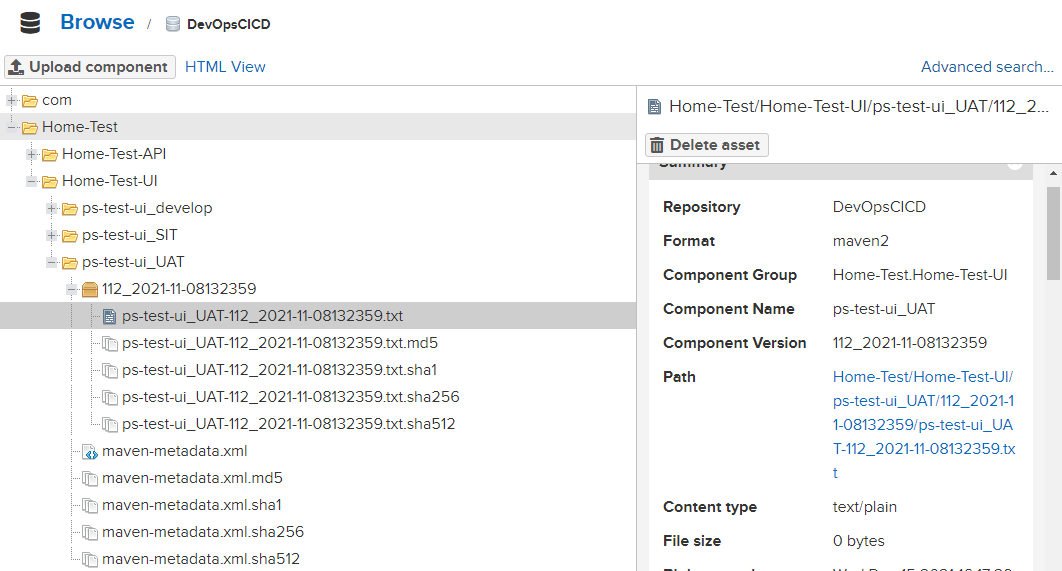Click the ps-test-ui_develop folder icon
The height and width of the screenshot is (571, 1062).
tap(70, 209)
